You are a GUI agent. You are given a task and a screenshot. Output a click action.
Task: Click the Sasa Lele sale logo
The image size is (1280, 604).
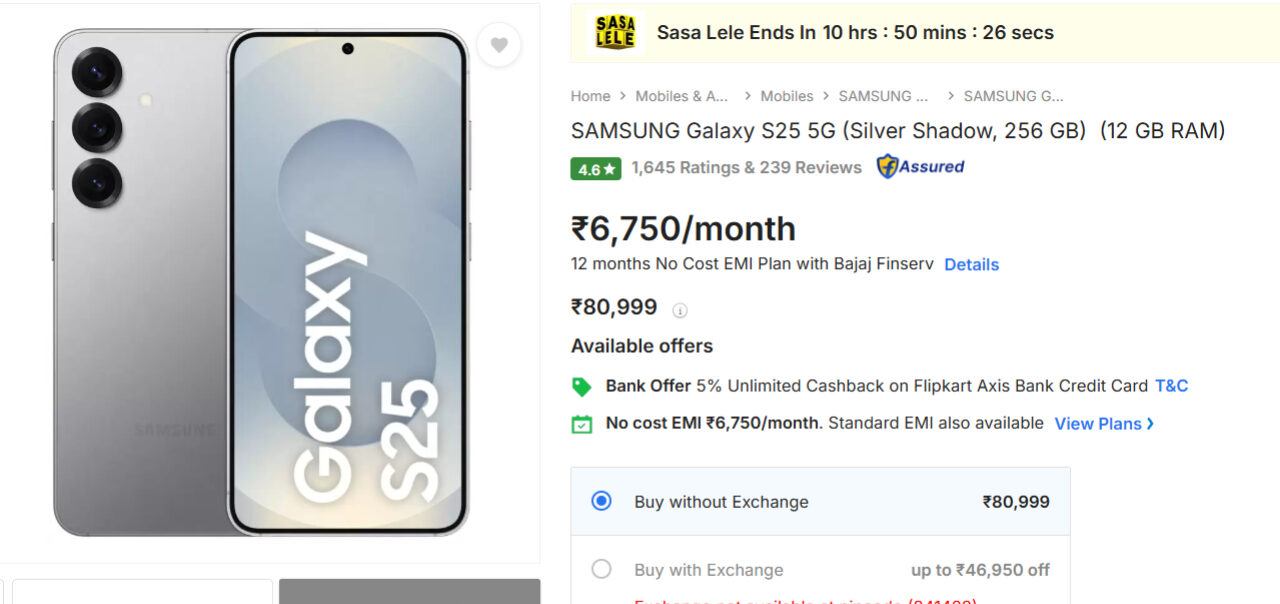point(615,32)
